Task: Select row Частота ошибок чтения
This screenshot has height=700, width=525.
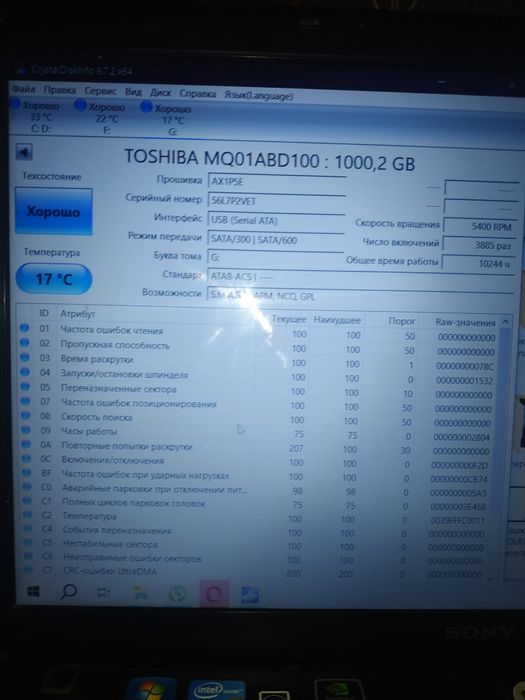Action: point(258,333)
